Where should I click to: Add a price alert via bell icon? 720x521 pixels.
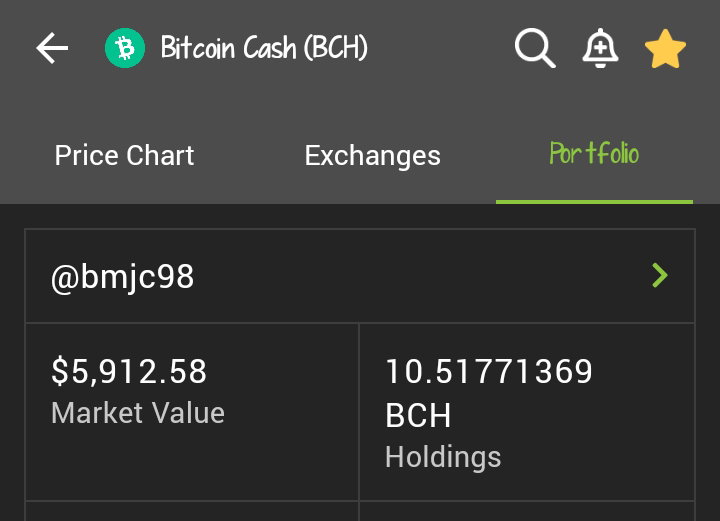point(600,48)
